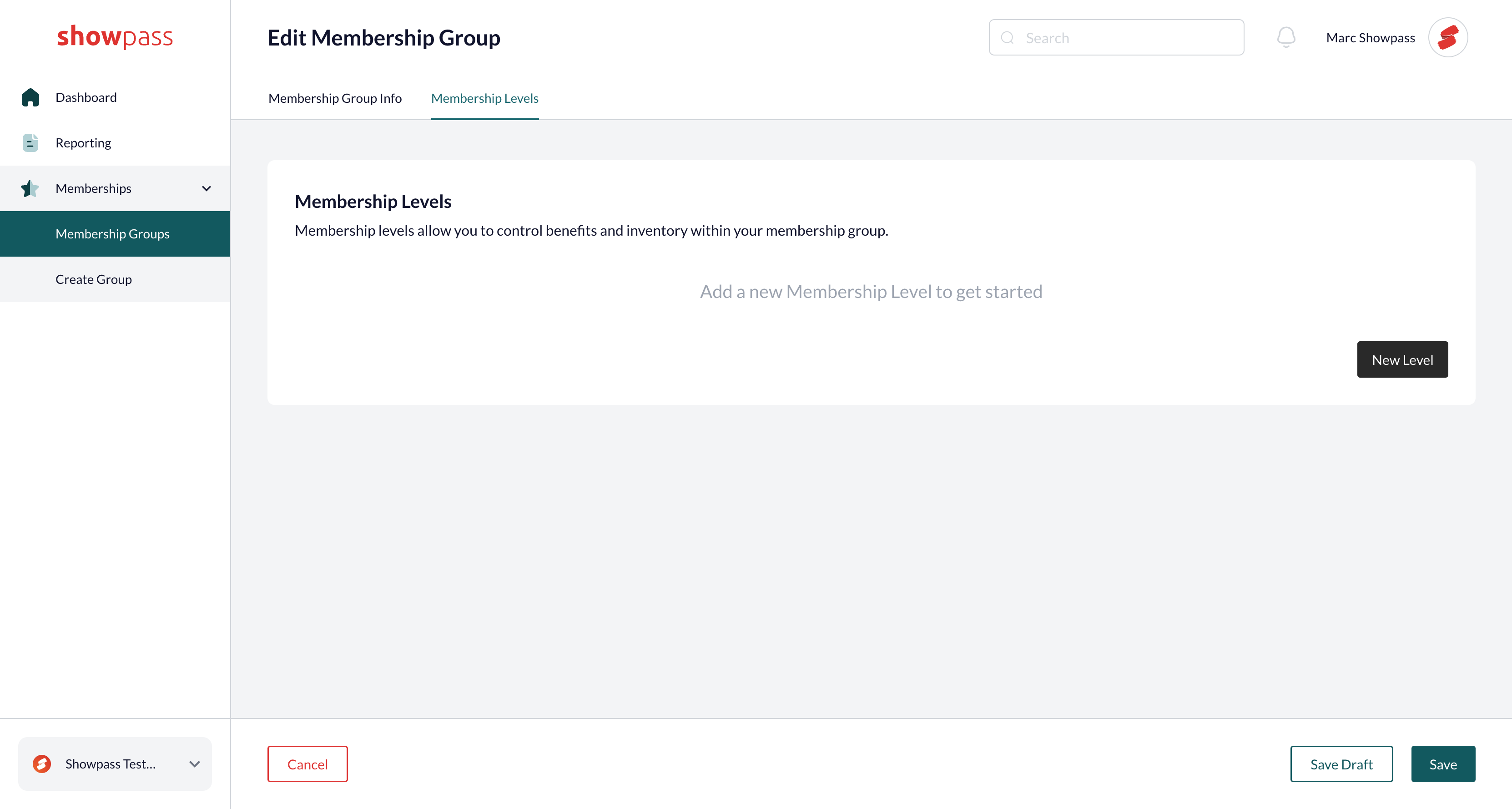Viewport: 1512px width, 809px height.
Task: Click the showpass logo
Action: click(115, 36)
